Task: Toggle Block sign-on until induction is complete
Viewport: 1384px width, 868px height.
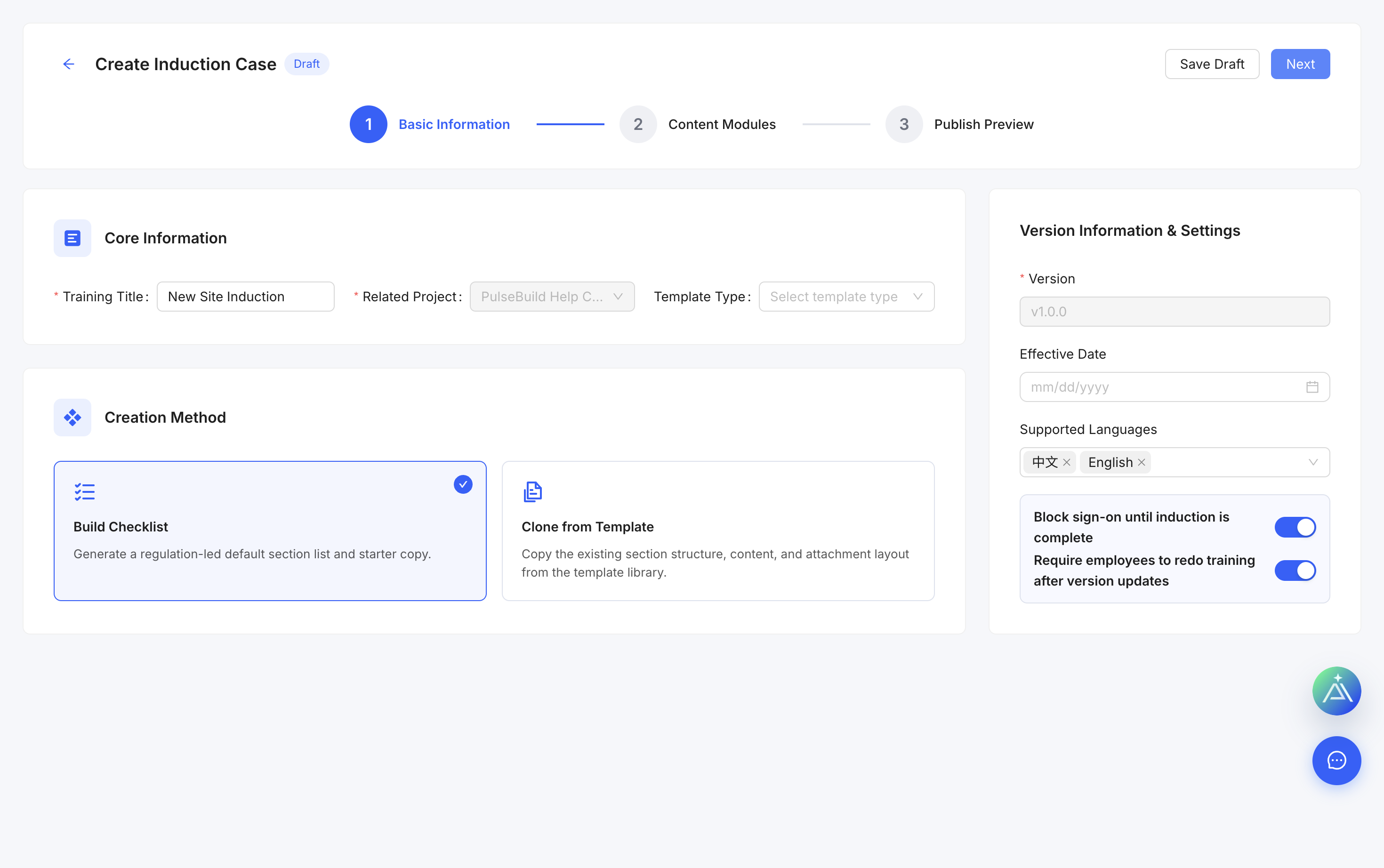Action: pyautogui.click(x=1295, y=527)
